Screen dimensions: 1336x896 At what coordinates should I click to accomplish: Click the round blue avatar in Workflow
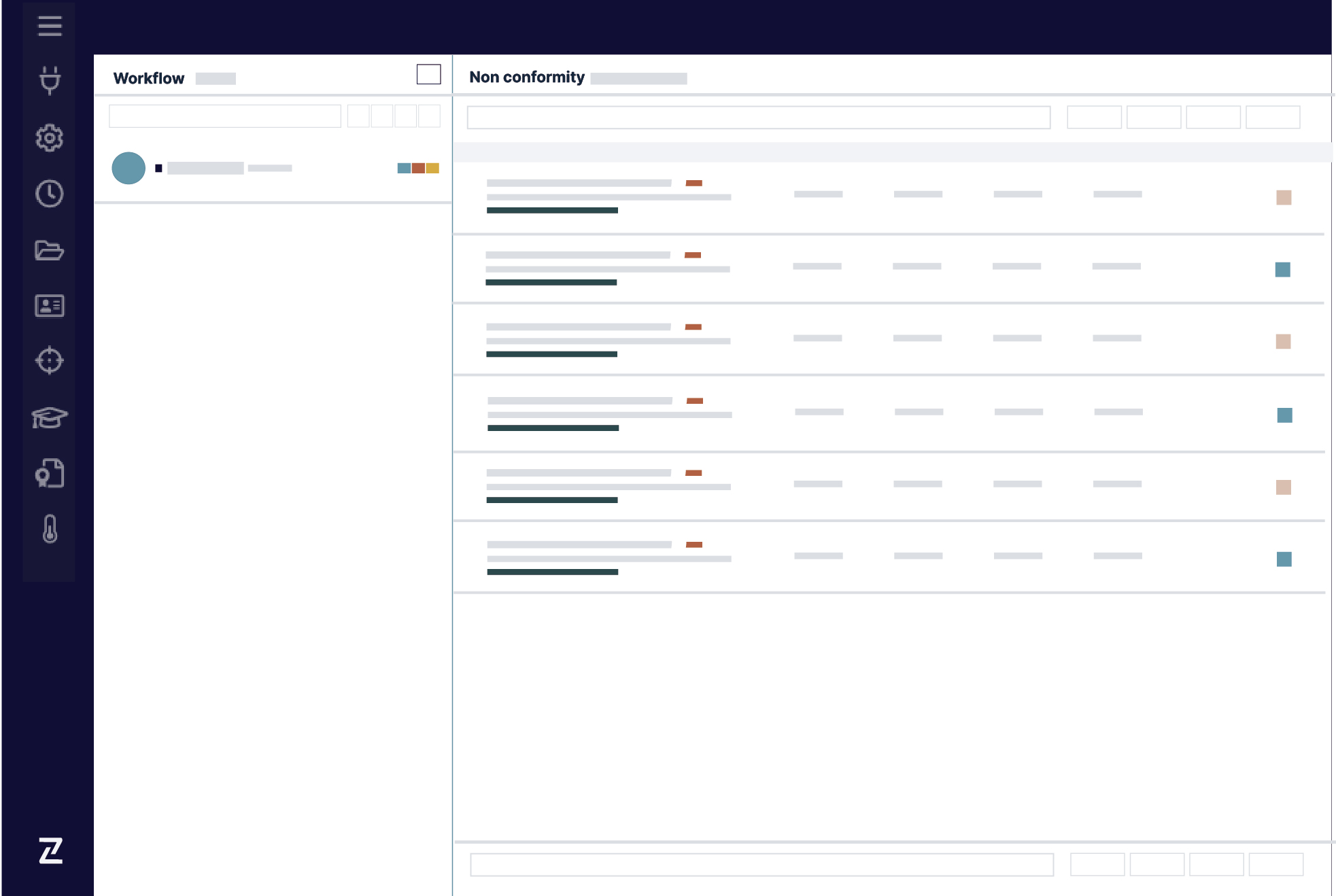[x=129, y=168]
